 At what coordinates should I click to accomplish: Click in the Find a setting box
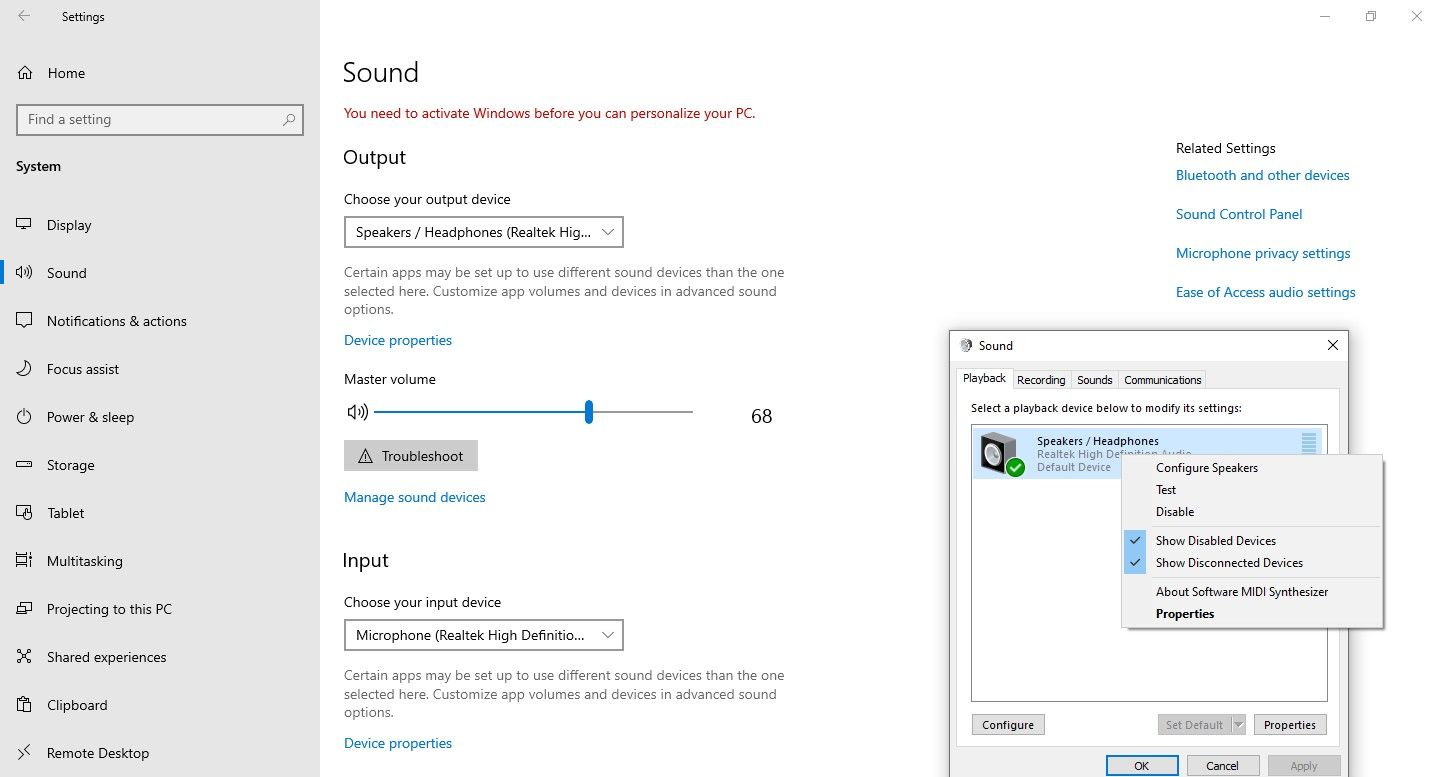[160, 120]
